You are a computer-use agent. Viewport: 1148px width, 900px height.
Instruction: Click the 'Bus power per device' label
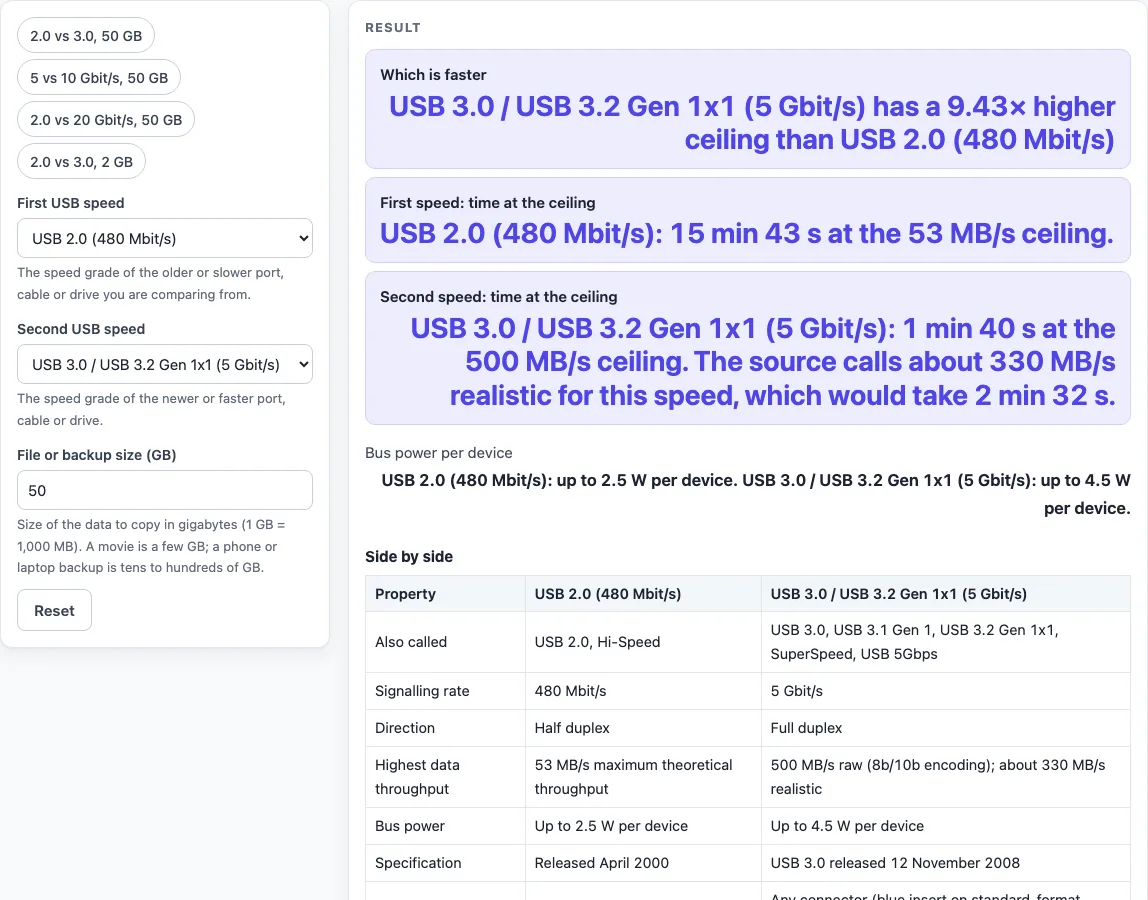click(439, 453)
